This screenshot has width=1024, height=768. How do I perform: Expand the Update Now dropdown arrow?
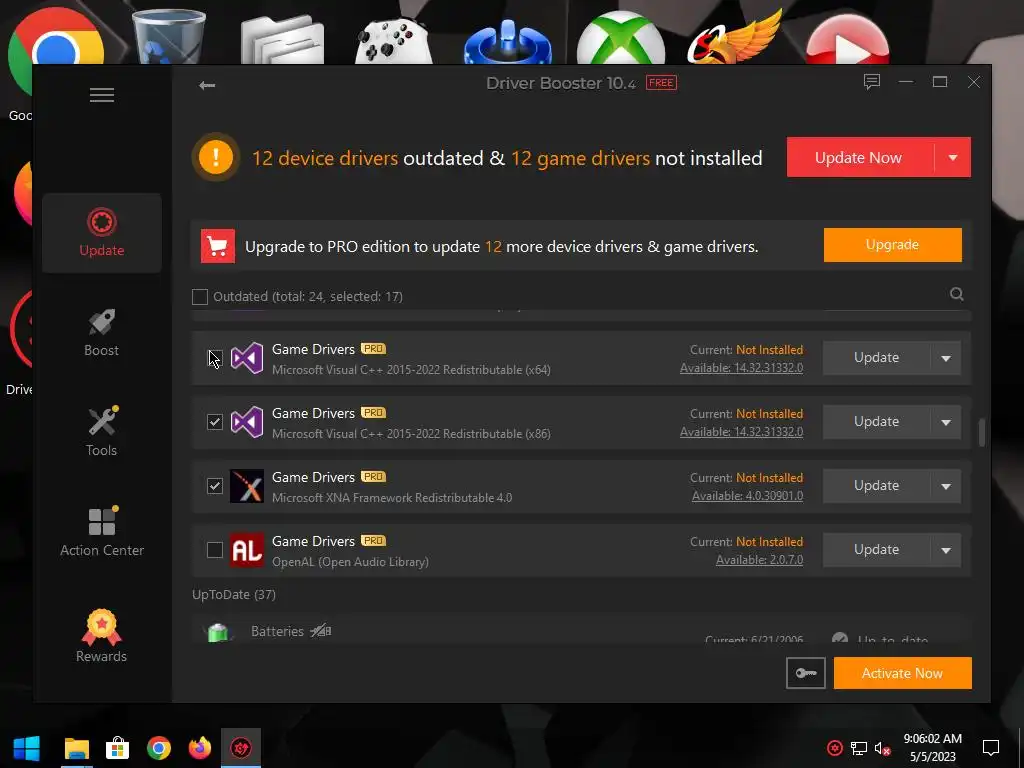[953, 157]
